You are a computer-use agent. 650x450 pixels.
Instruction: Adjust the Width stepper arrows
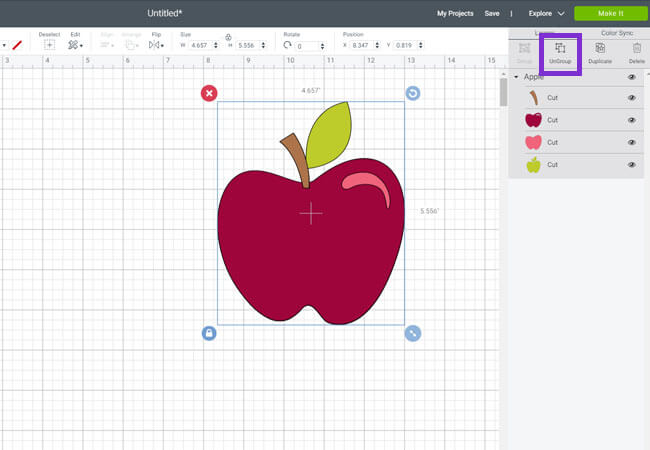click(x=216, y=45)
